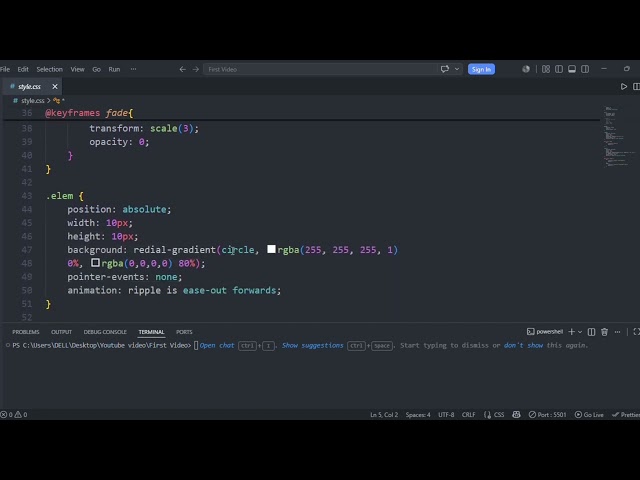Toggle the secondary side bar
The height and width of the screenshot is (480, 640).
point(585,69)
